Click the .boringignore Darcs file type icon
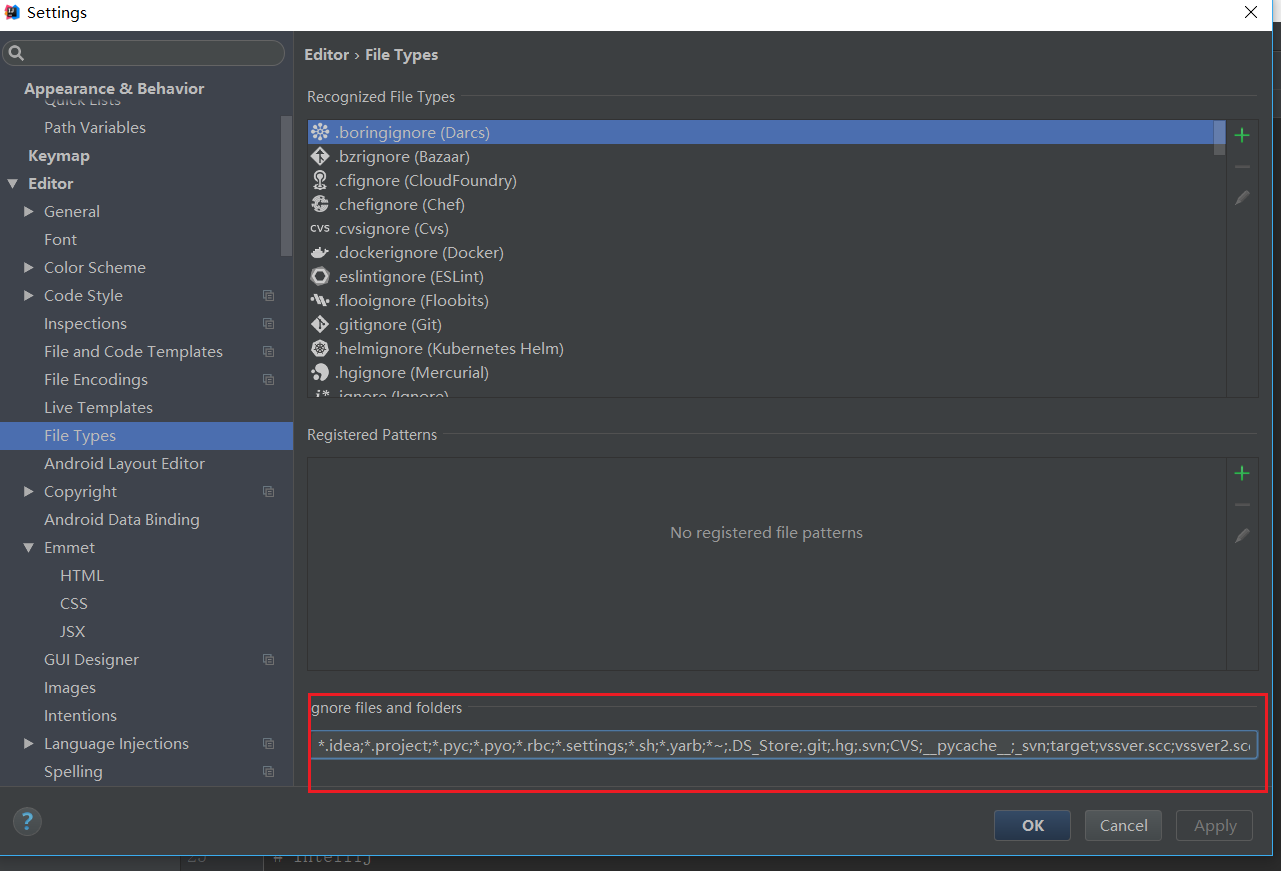 [x=320, y=132]
